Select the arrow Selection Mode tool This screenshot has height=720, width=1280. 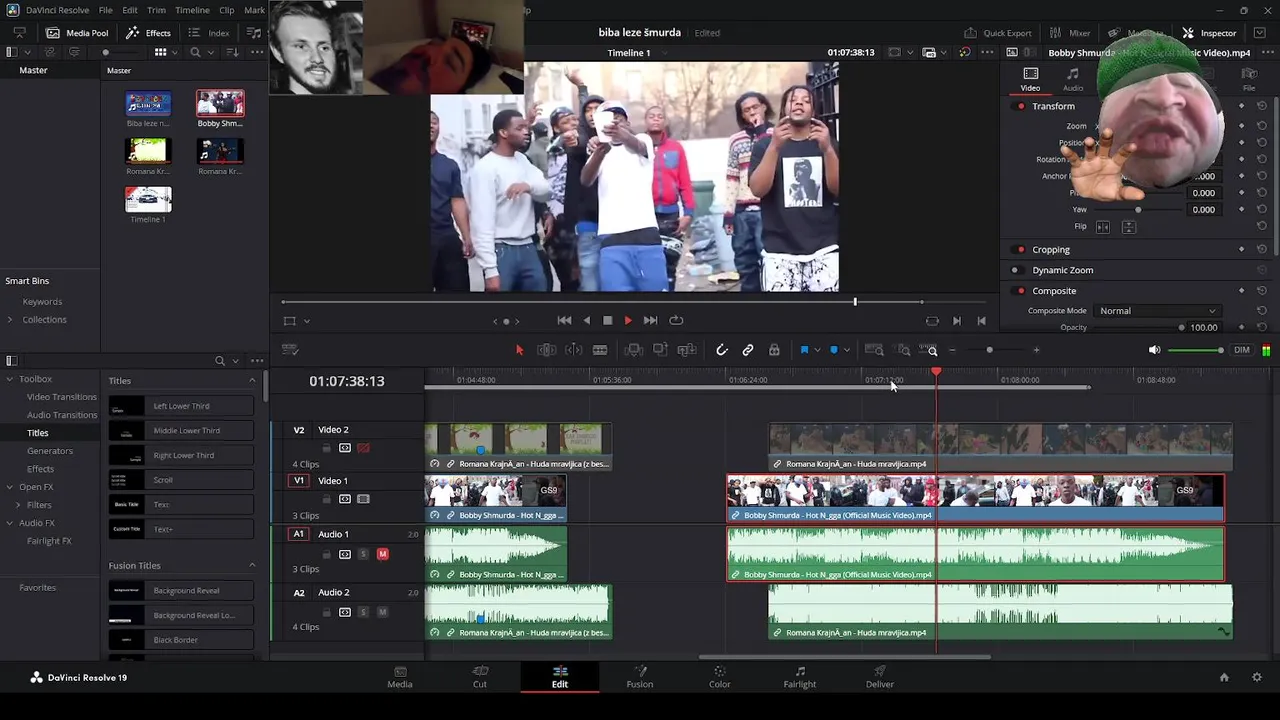click(519, 350)
